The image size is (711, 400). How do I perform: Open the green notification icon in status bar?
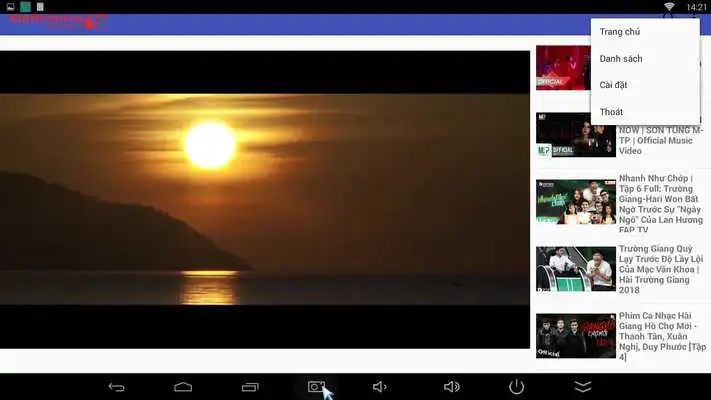click(x=25, y=6)
